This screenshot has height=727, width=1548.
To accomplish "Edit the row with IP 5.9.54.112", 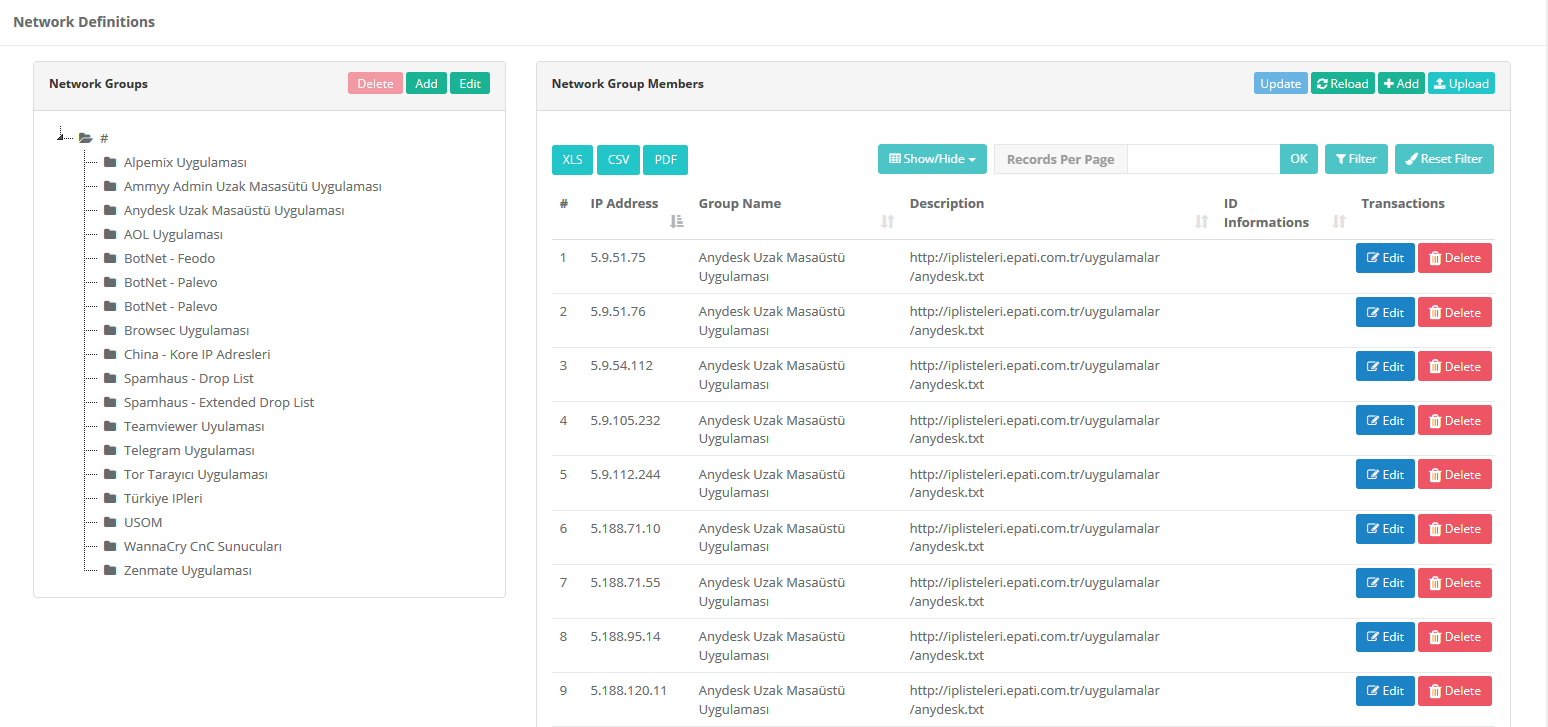I will click(x=1385, y=366).
